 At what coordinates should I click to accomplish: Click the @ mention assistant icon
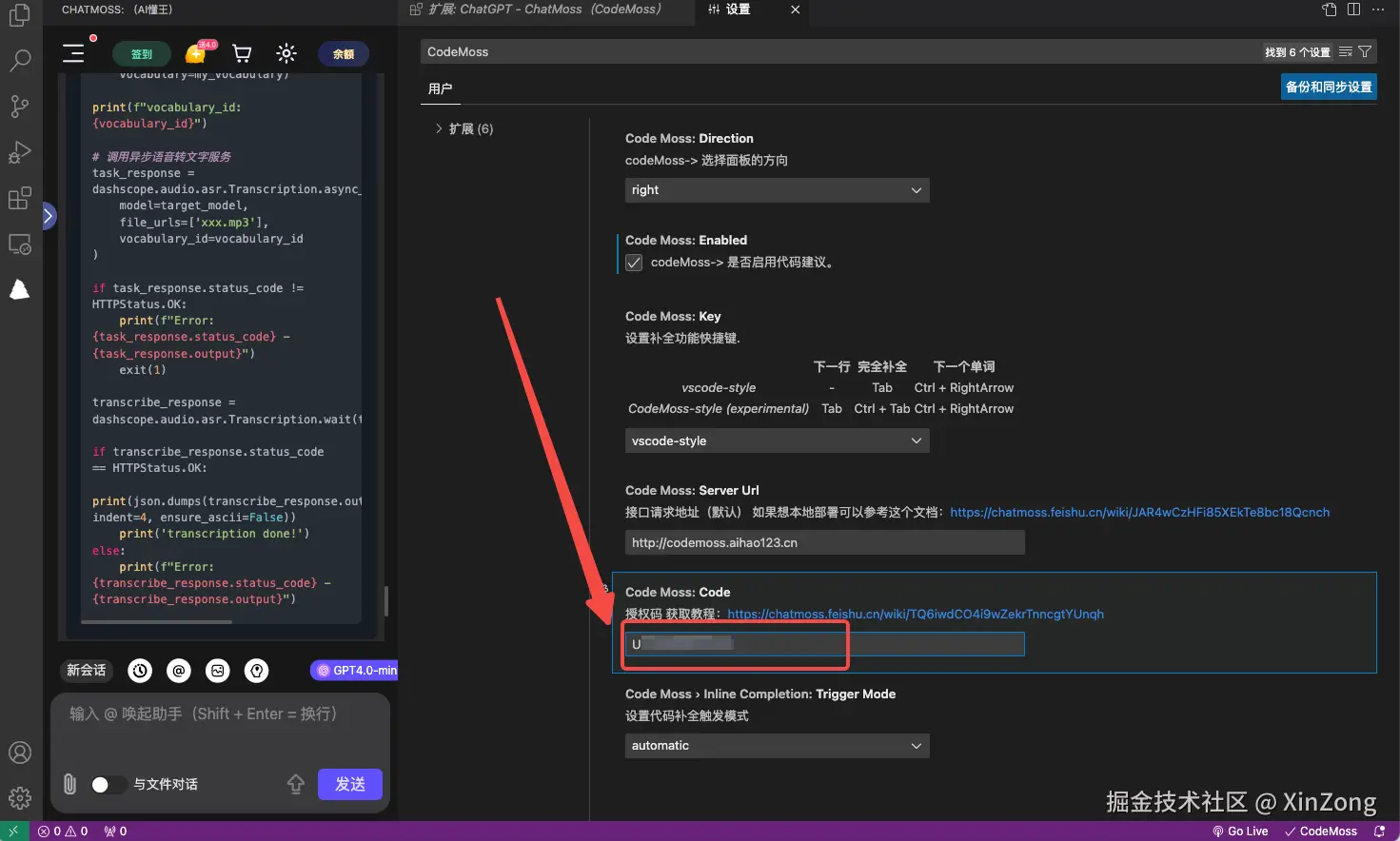(179, 671)
